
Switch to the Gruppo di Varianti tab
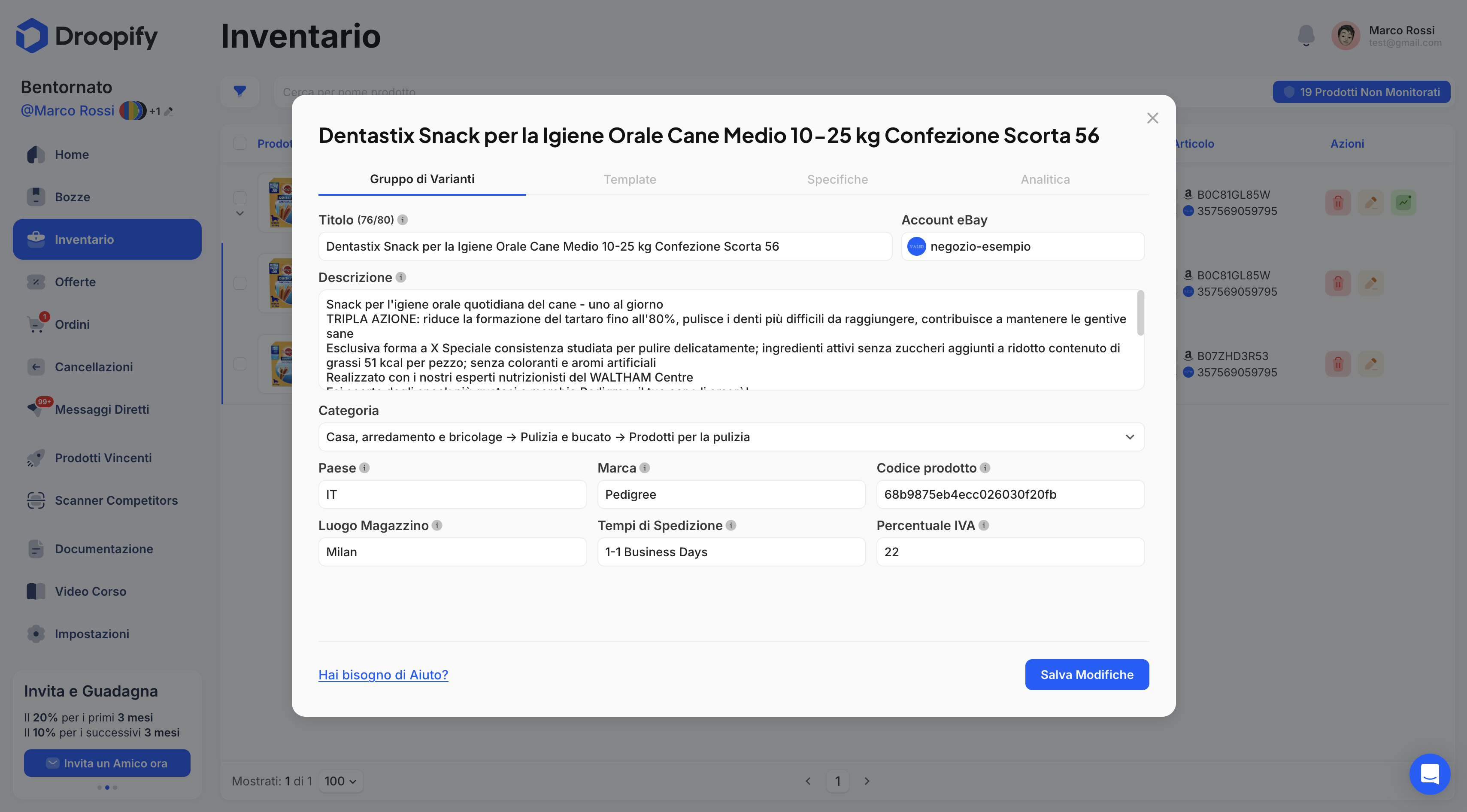click(422, 179)
